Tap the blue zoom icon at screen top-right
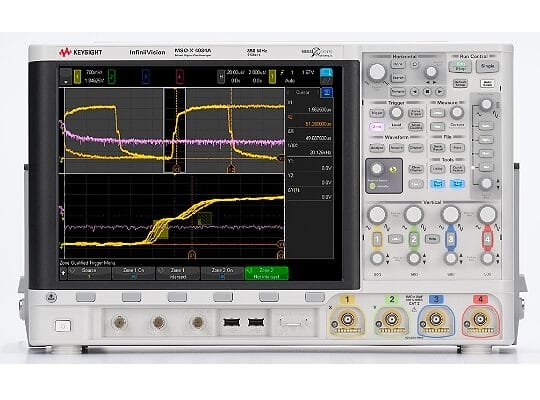 [x=326, y=73]
